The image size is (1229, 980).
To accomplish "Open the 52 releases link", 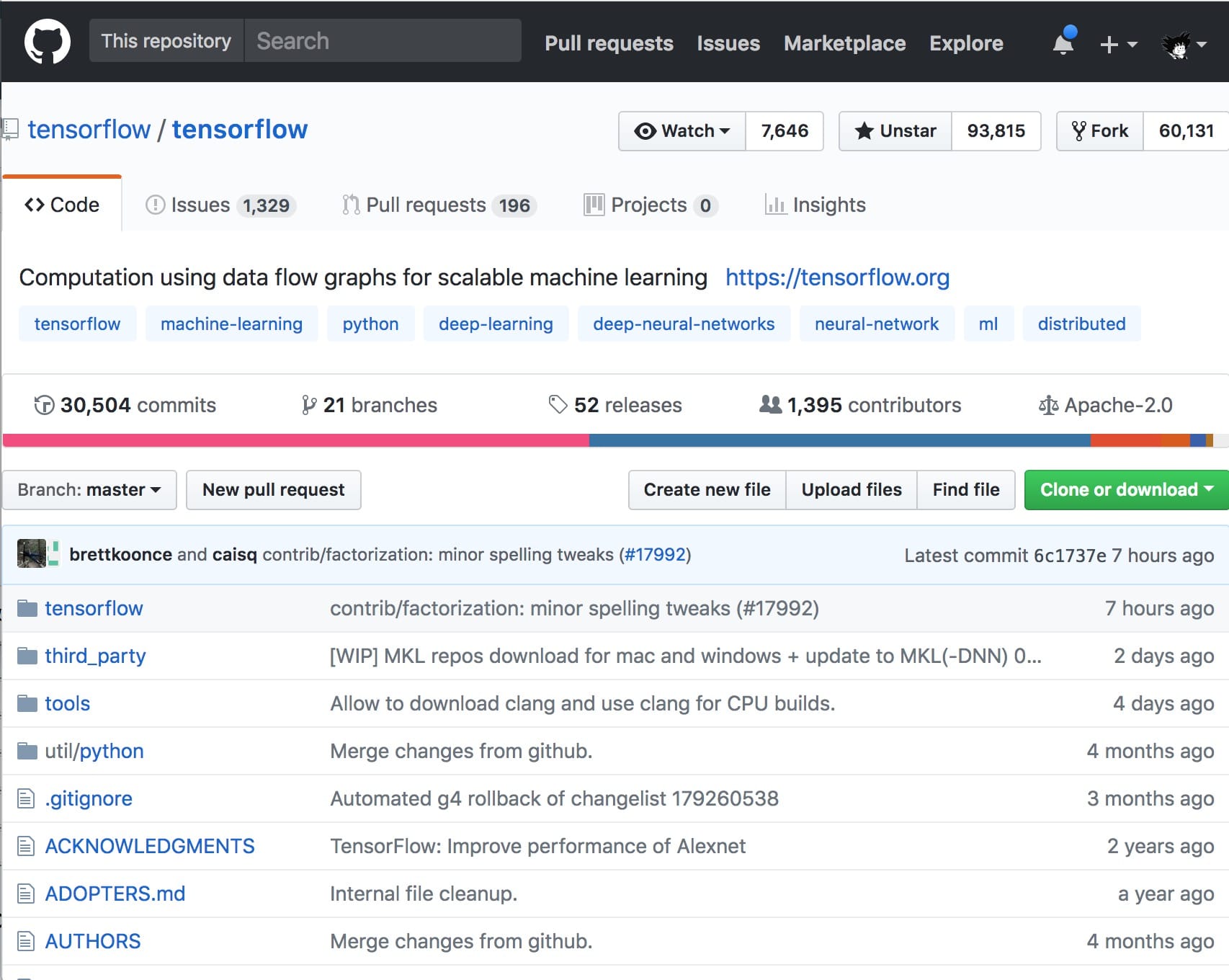I will [615, 405].
